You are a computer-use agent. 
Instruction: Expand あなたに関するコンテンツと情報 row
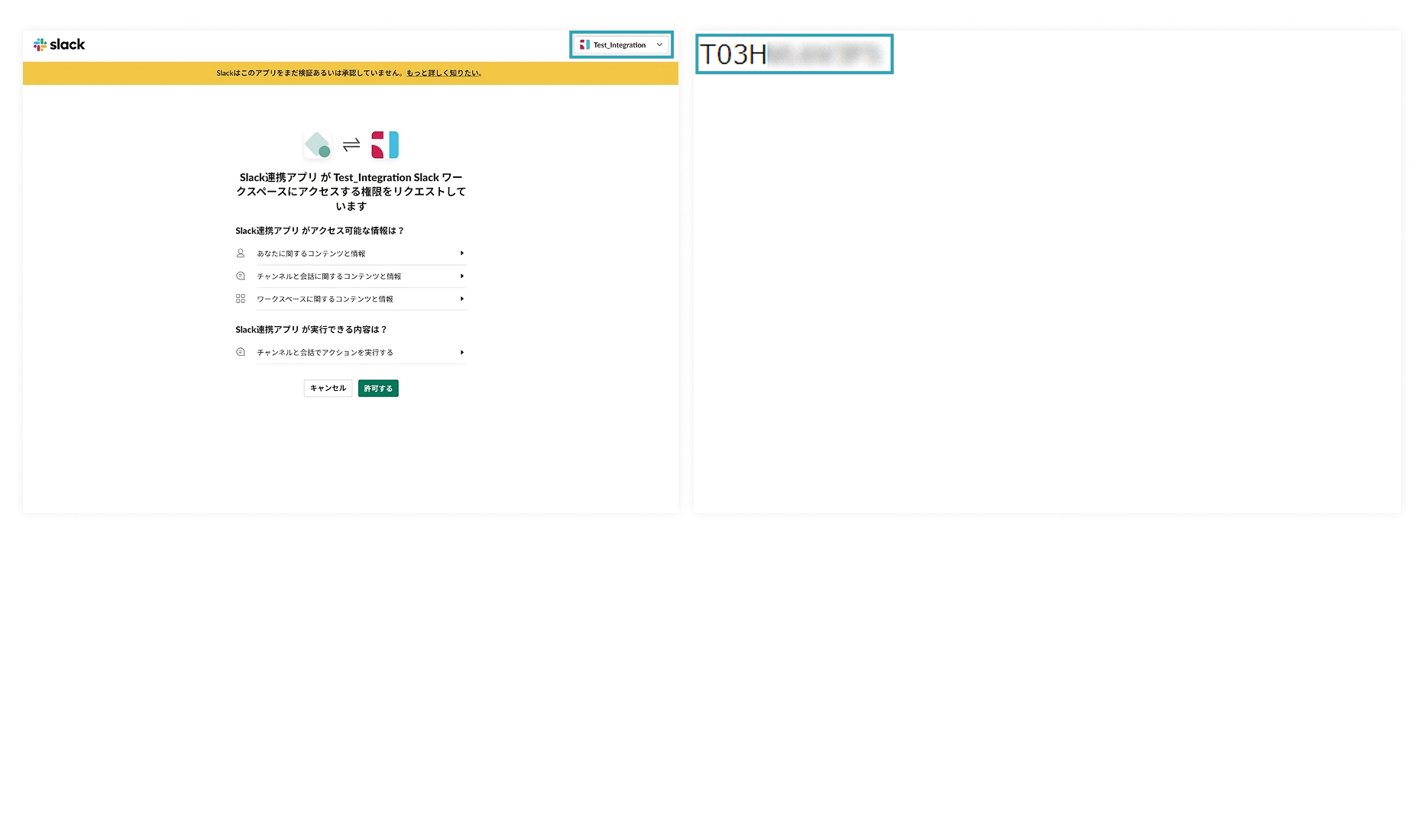pos(351,254)
